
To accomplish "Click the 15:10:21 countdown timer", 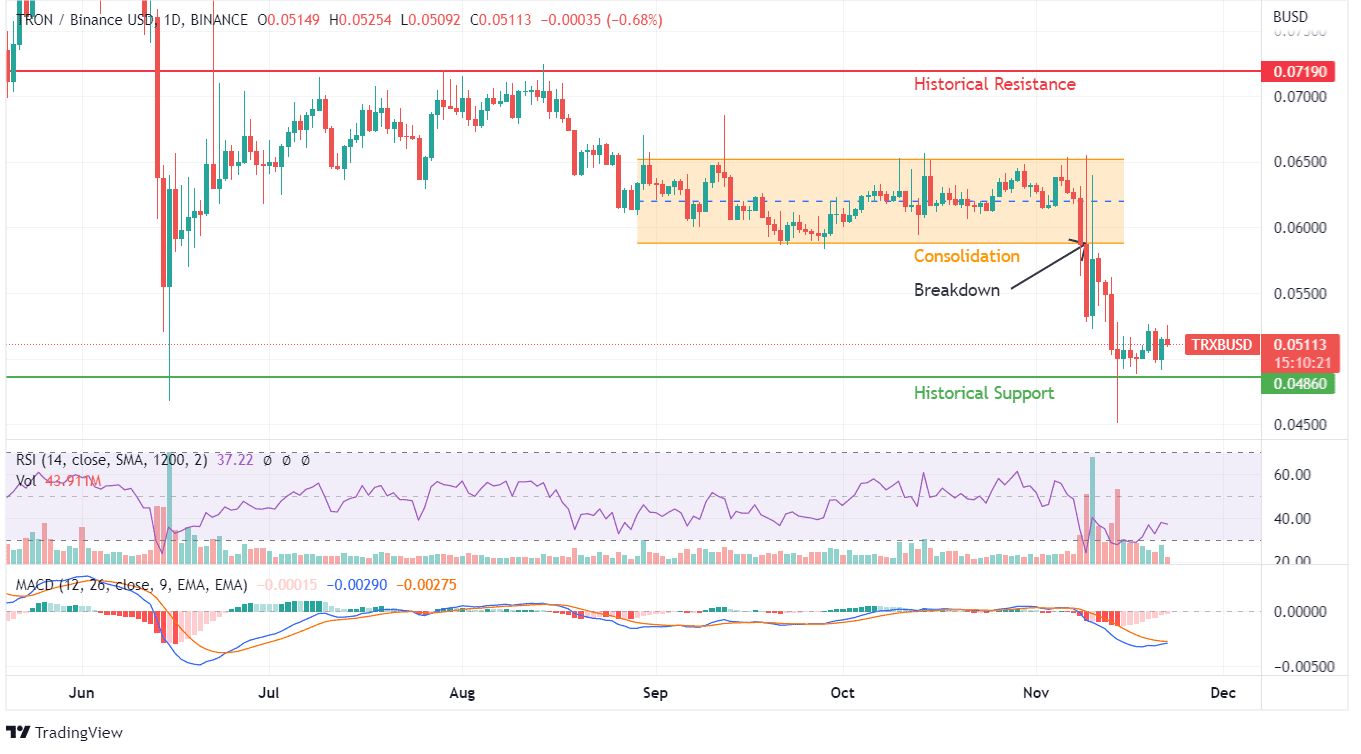I will (1300, 363).
